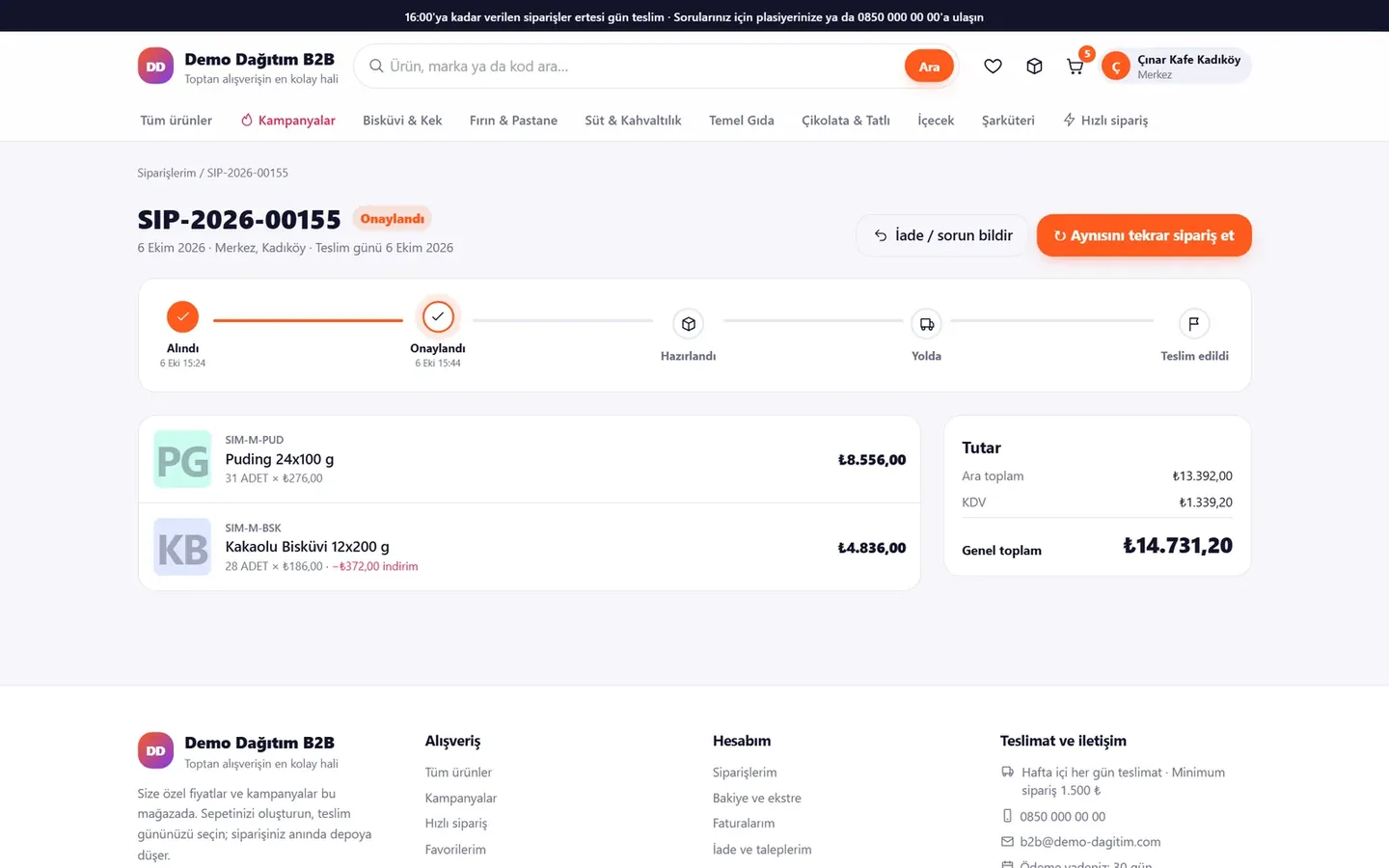This screenshot has height=868, width=1389.
Task: Click the SIM-M-BSK product code
Action: tap(254, 529)
